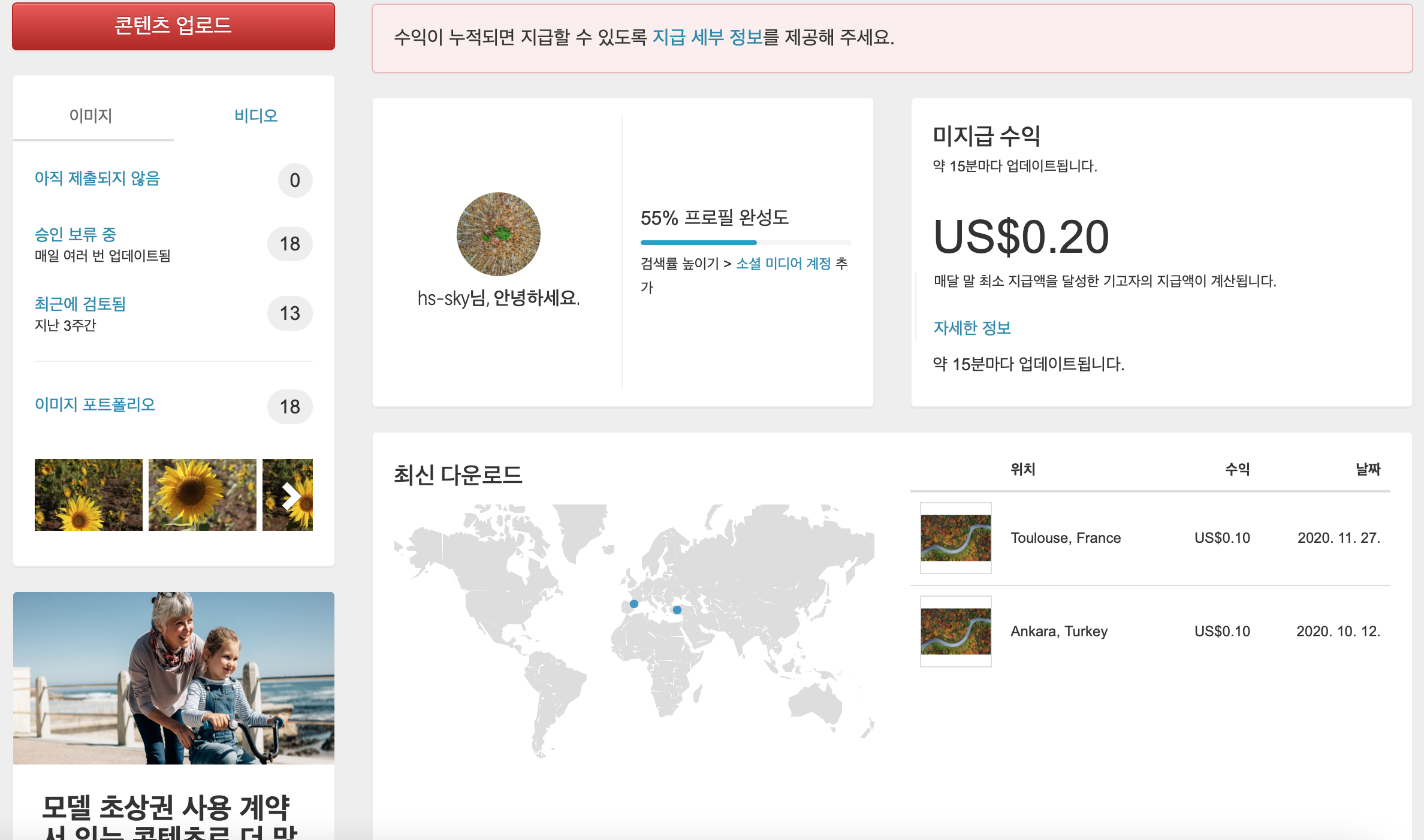
Task: Click the profile completion progress bar
Action: tap(745, 243)
